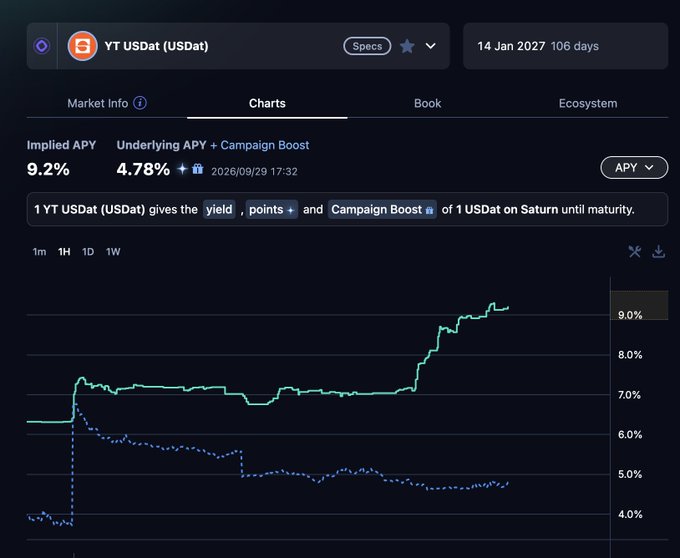This screenshot has height=558, width=680.
Task: Select the 1D chart interval
Action: pyautogui.click(x=88, y=252)
